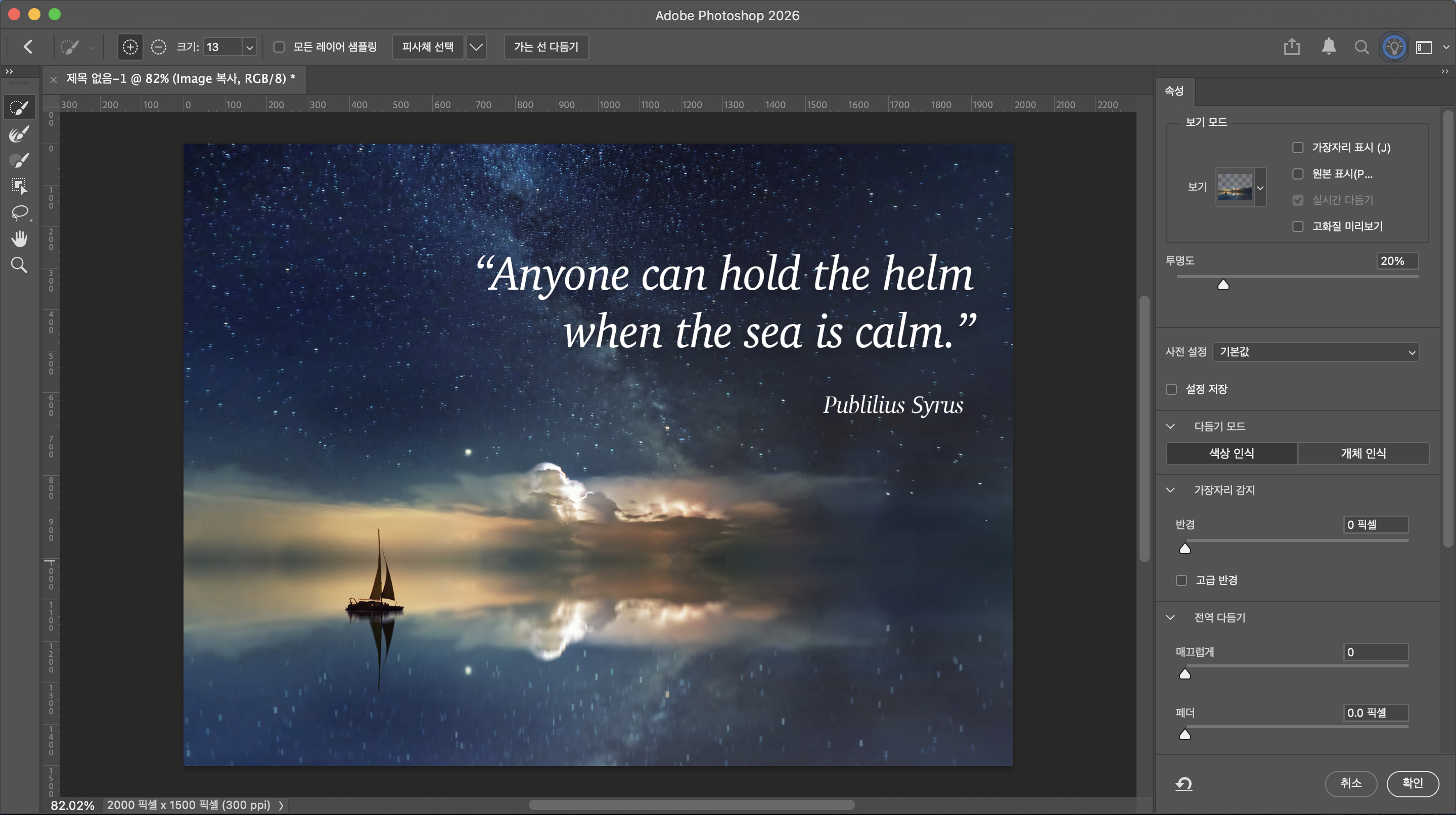
Task: Open the tool preset picker dropdown arrow
Action: click(91, 48)
